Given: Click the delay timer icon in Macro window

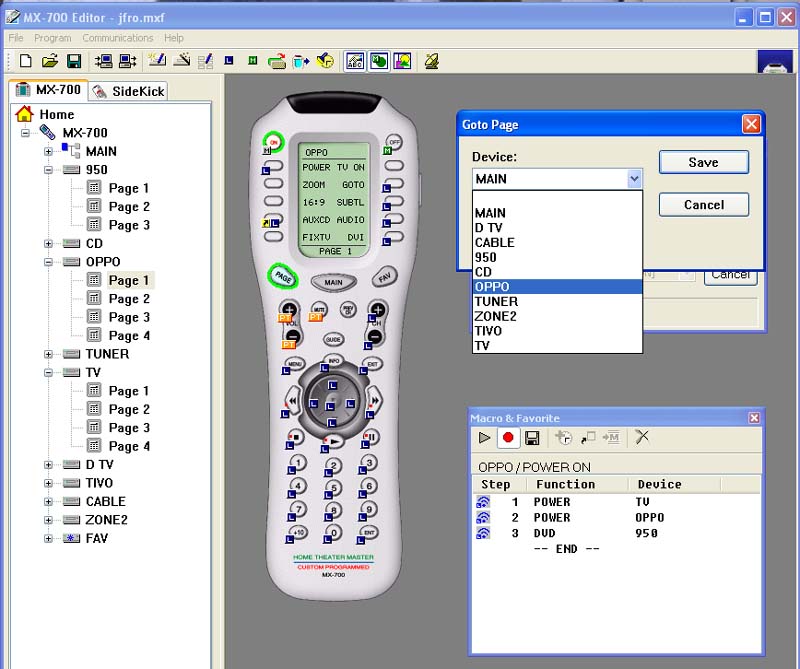Looking at the screenshot, I should [x=563, y=437].
